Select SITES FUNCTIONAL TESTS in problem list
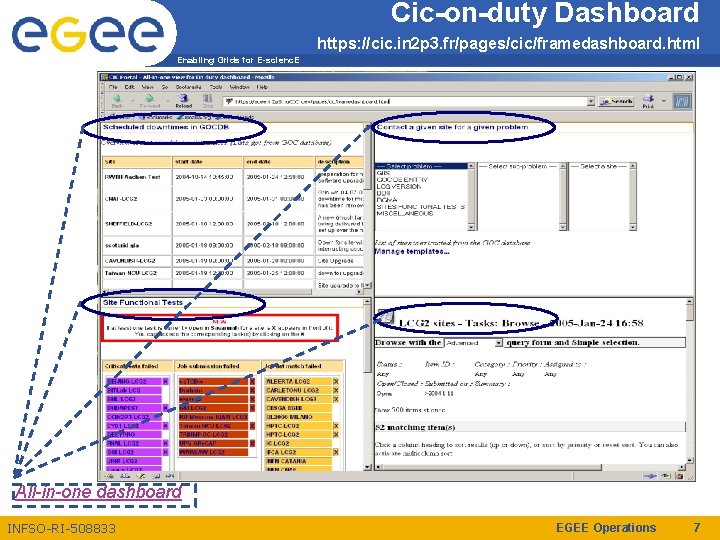 [421, 207]
